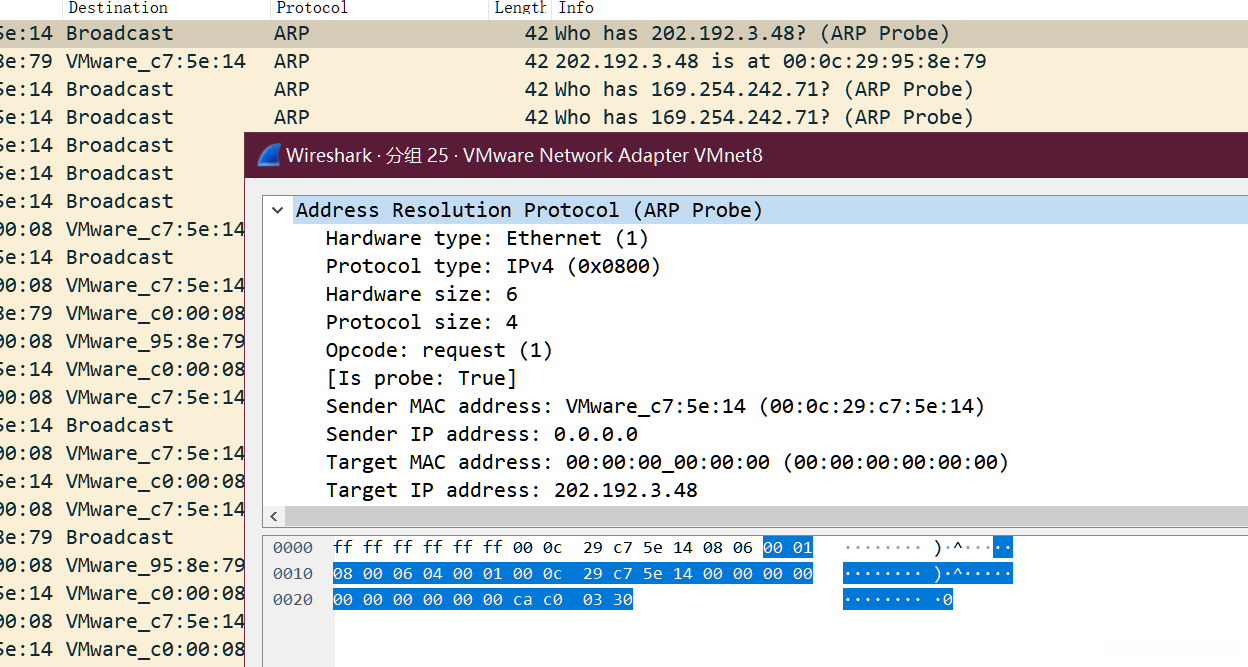The width and height of the screenshot is (1248, 667).
Task: Highlight the Sender MAC address field
Action: coord(655,406)
